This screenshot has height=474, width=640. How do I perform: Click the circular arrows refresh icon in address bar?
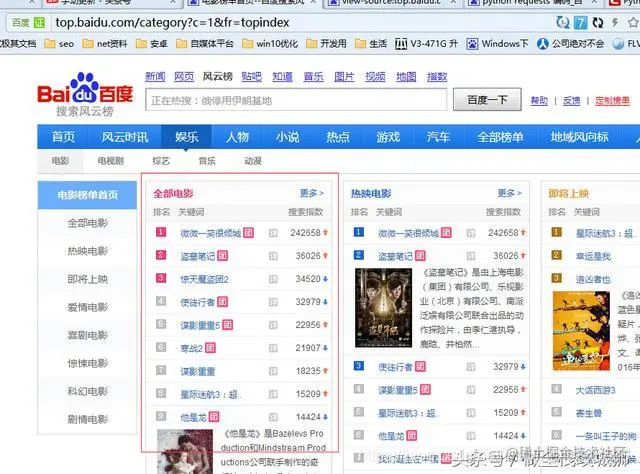click(x=598, y=22)
